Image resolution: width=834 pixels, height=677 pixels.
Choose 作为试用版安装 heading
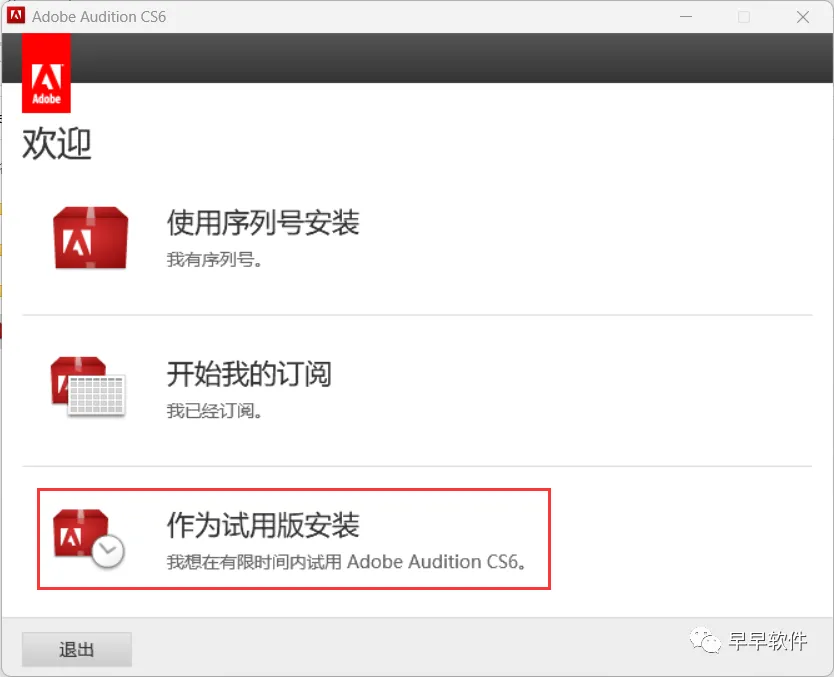pyautogui.click(x=263, y=525)
